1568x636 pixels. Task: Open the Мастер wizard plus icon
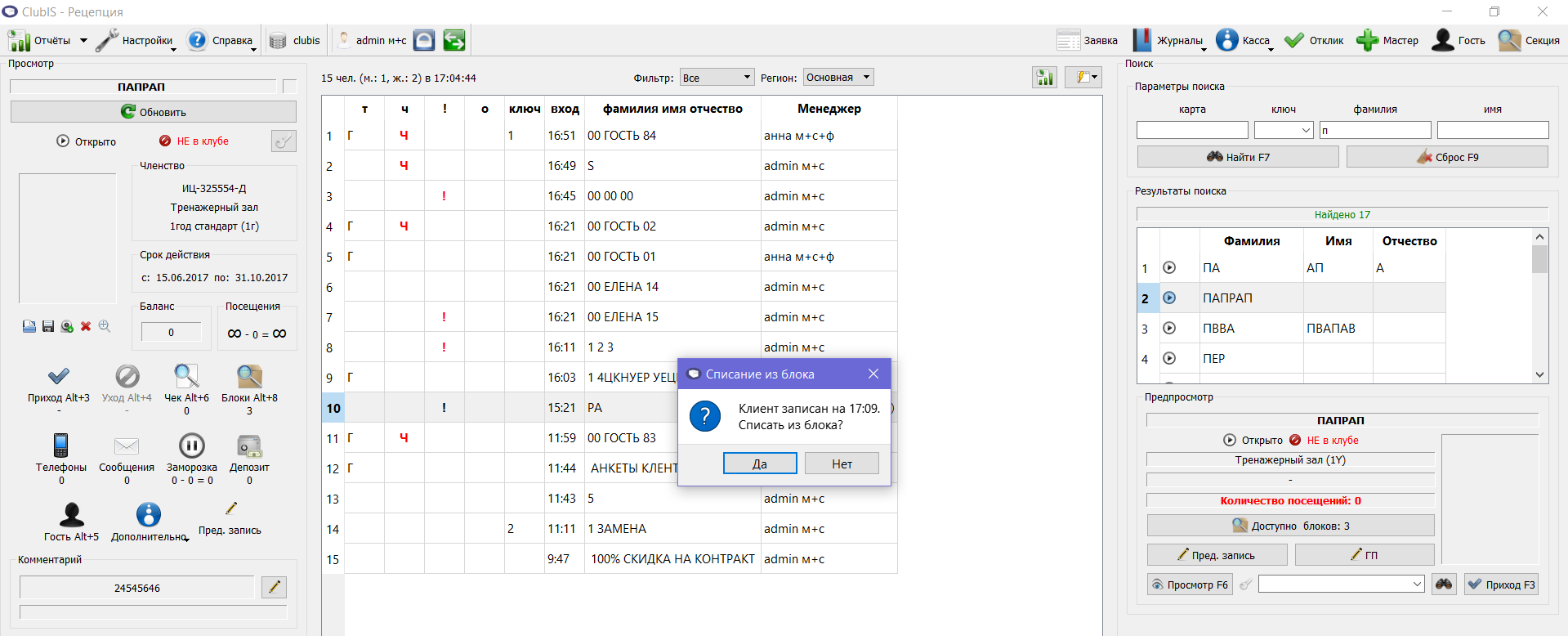coord(1367,40)
